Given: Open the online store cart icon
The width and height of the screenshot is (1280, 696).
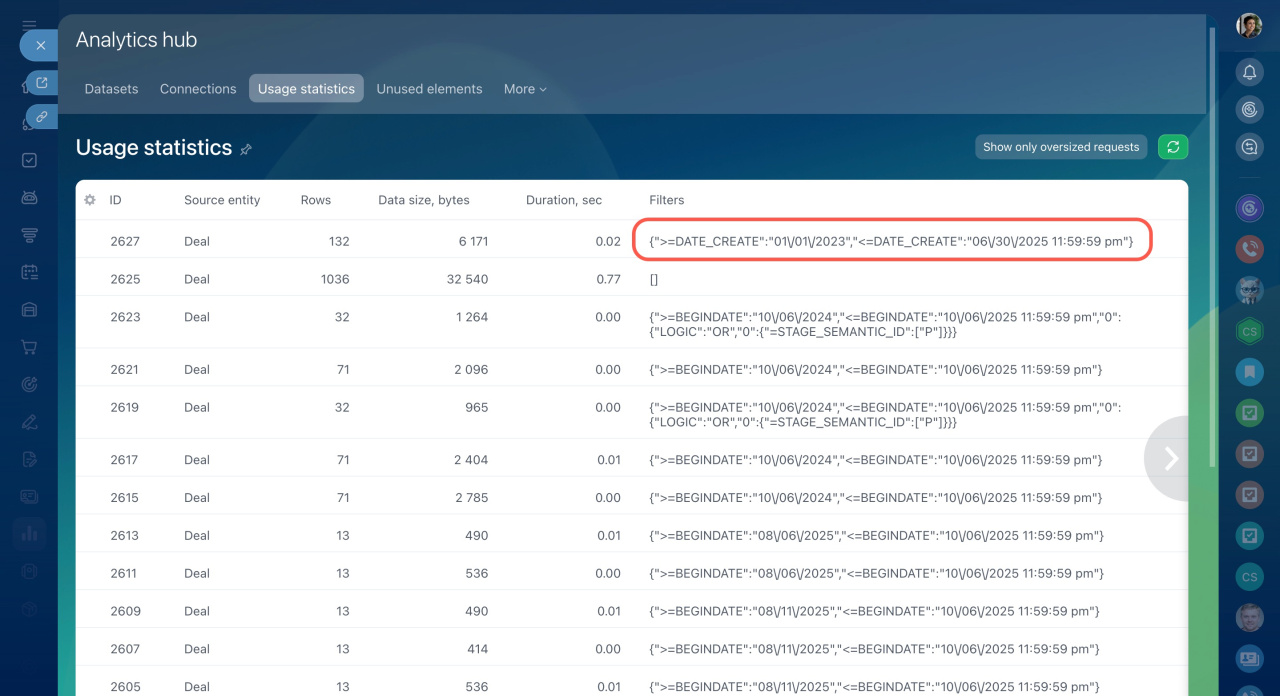Looking at the screenshot, I should pyautogui.click(x=30, y=347).
